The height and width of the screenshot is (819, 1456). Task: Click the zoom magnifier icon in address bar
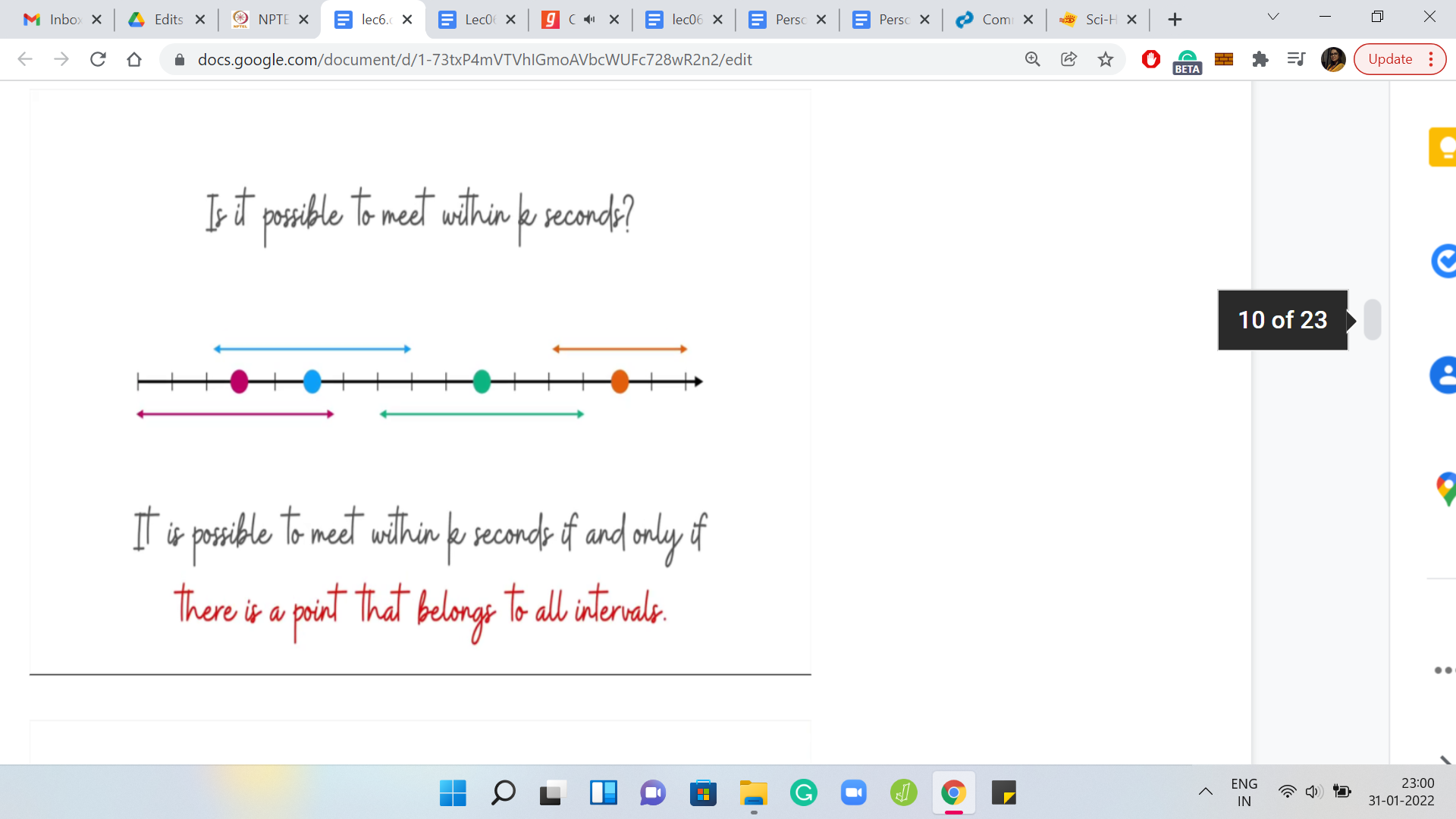pos(1032,59)
